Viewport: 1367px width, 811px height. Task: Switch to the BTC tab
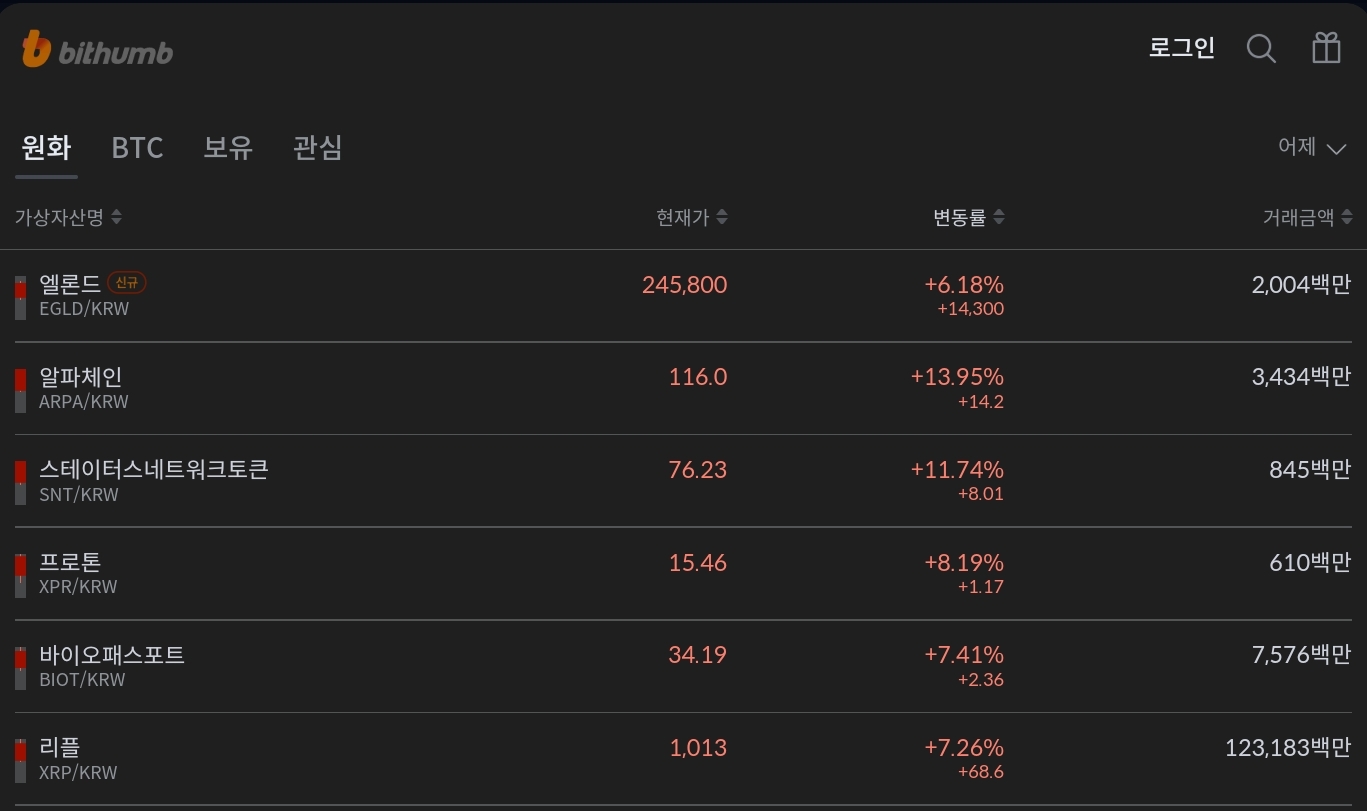[137, 148]
